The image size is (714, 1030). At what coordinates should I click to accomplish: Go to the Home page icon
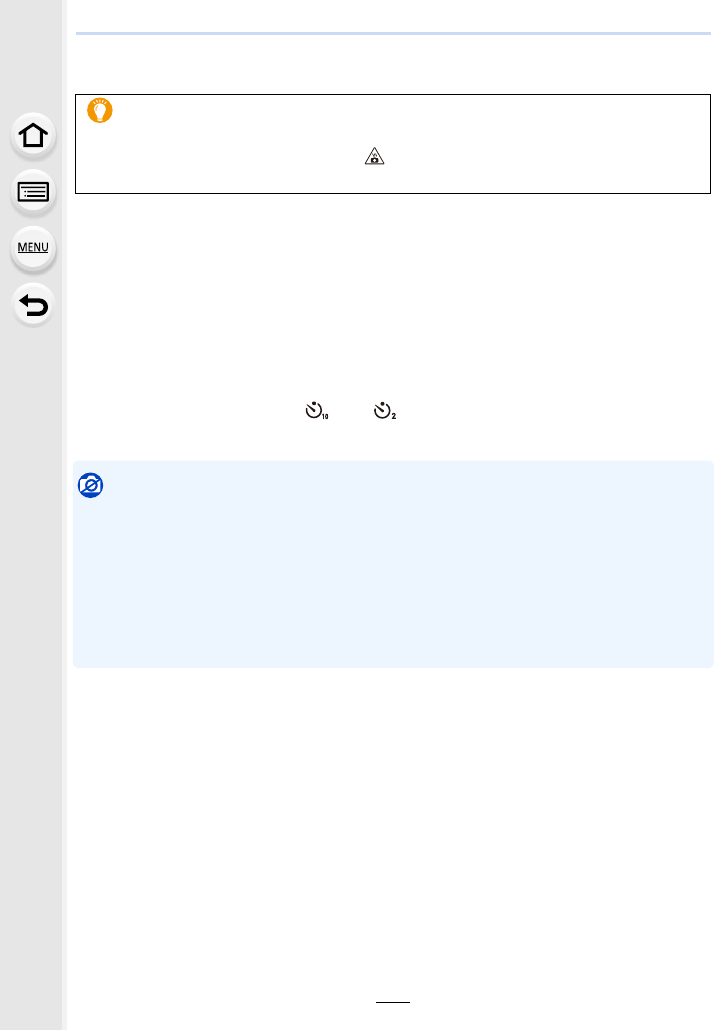33,135
